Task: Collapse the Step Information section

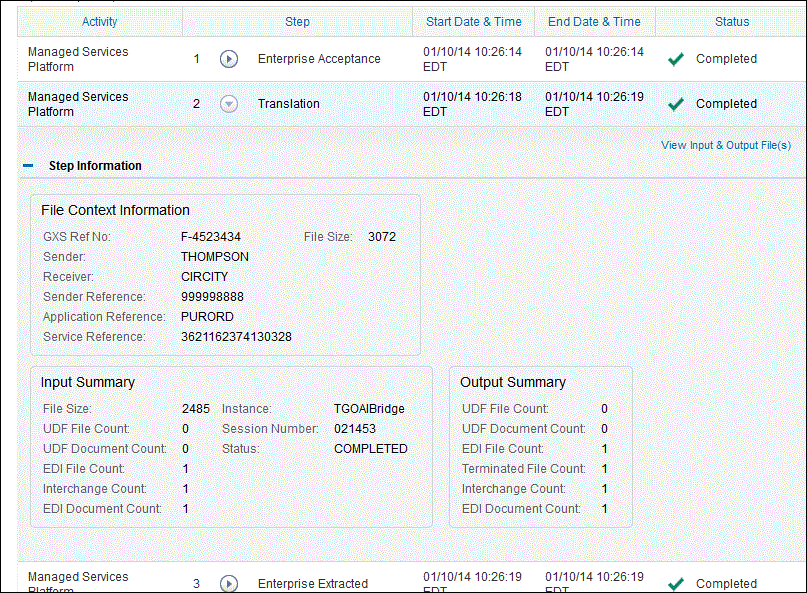Action: (29, 166)
